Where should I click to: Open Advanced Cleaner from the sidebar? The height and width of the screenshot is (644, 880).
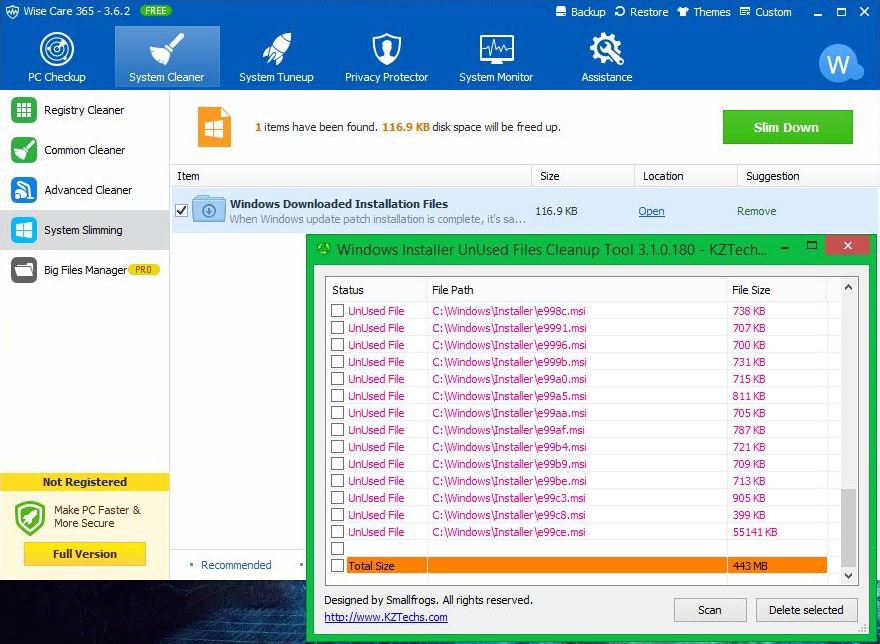coord(84,190)
